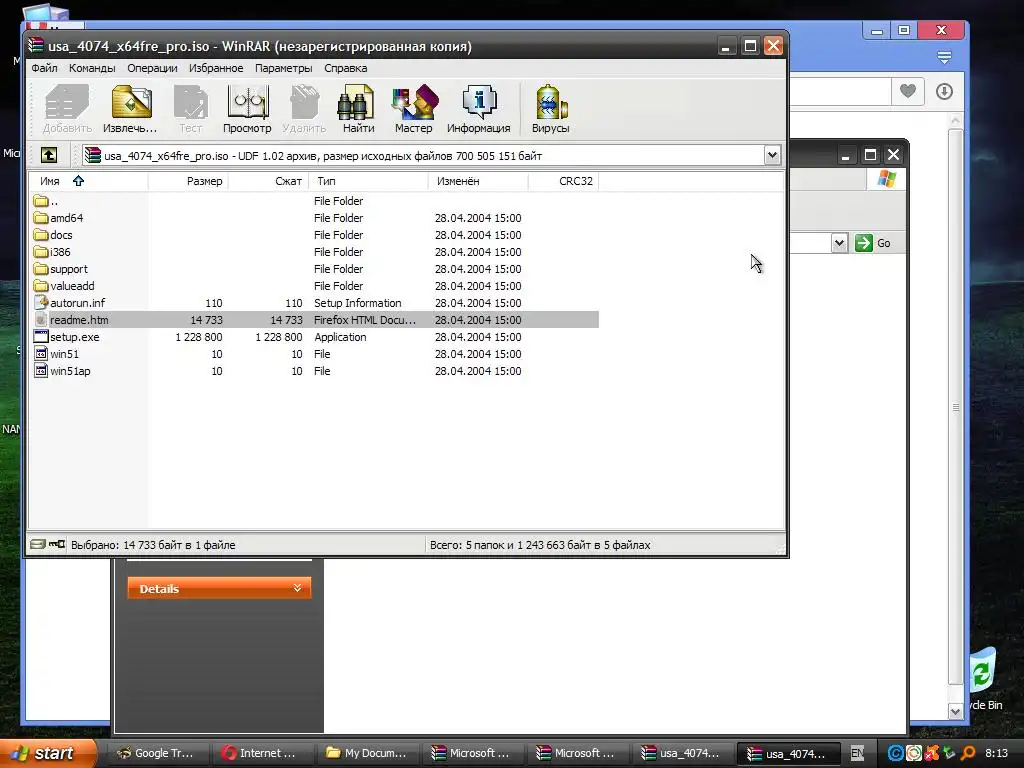Click the Добавить toolbar icon
The height and width of the screenshot is (768, 1024).
coord(67,109)
